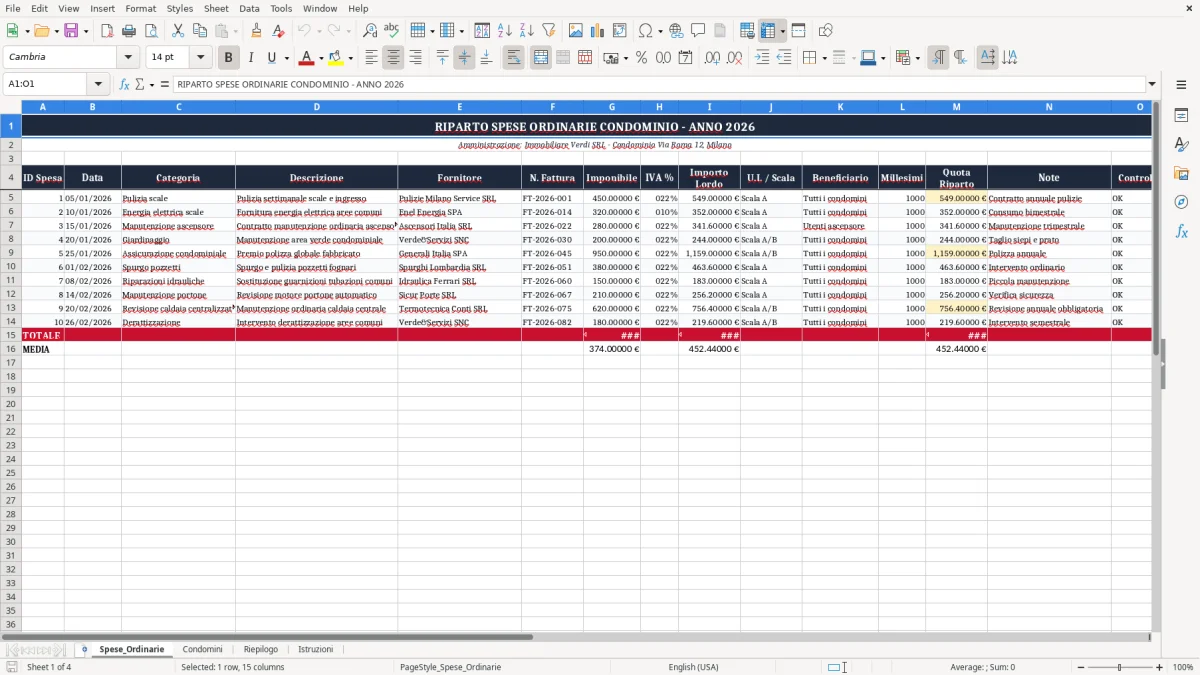
Task: Cut the selection with the scissors icon
Action: coord(177,31)
